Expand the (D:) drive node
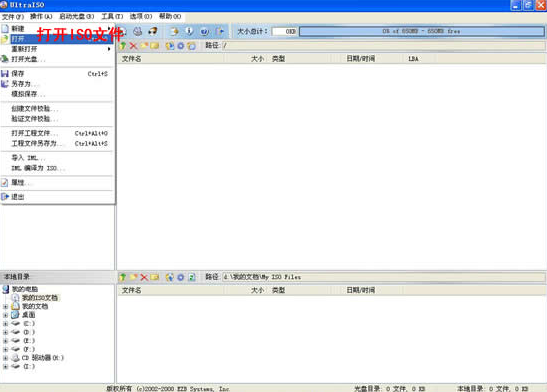This screenshot has width=547, height=392. tap(5, 332)
